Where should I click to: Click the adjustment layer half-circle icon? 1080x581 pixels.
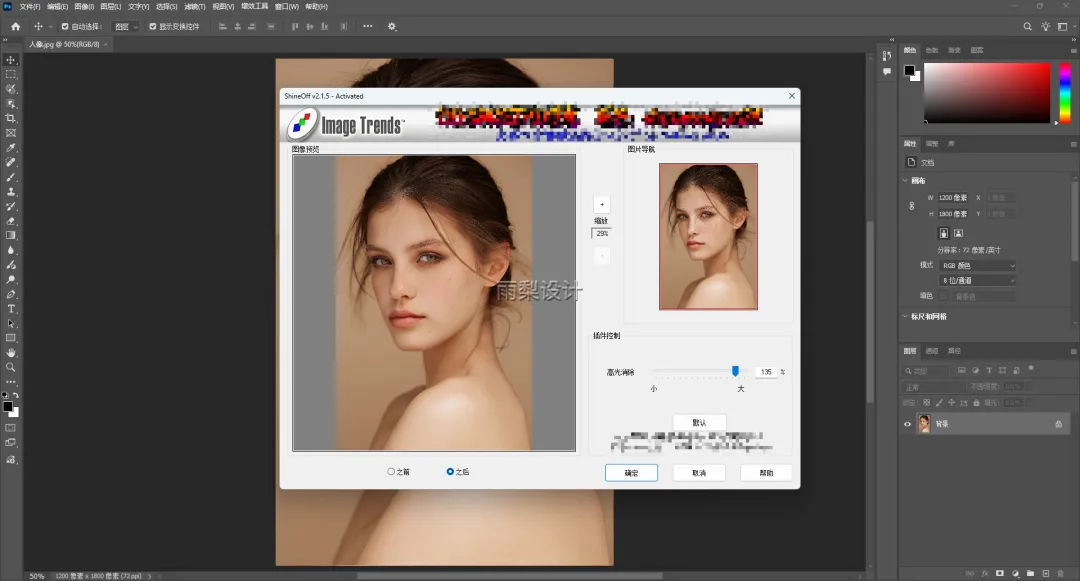click(1015, 573)
